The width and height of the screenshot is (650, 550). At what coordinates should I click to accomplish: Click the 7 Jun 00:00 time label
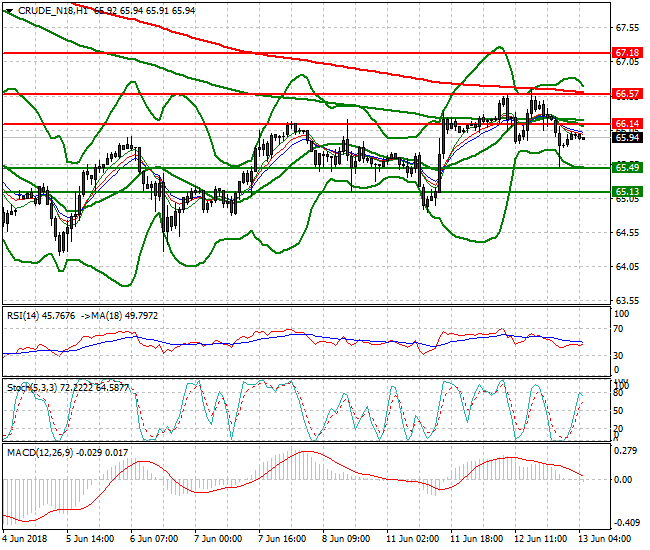click(218, 539)
